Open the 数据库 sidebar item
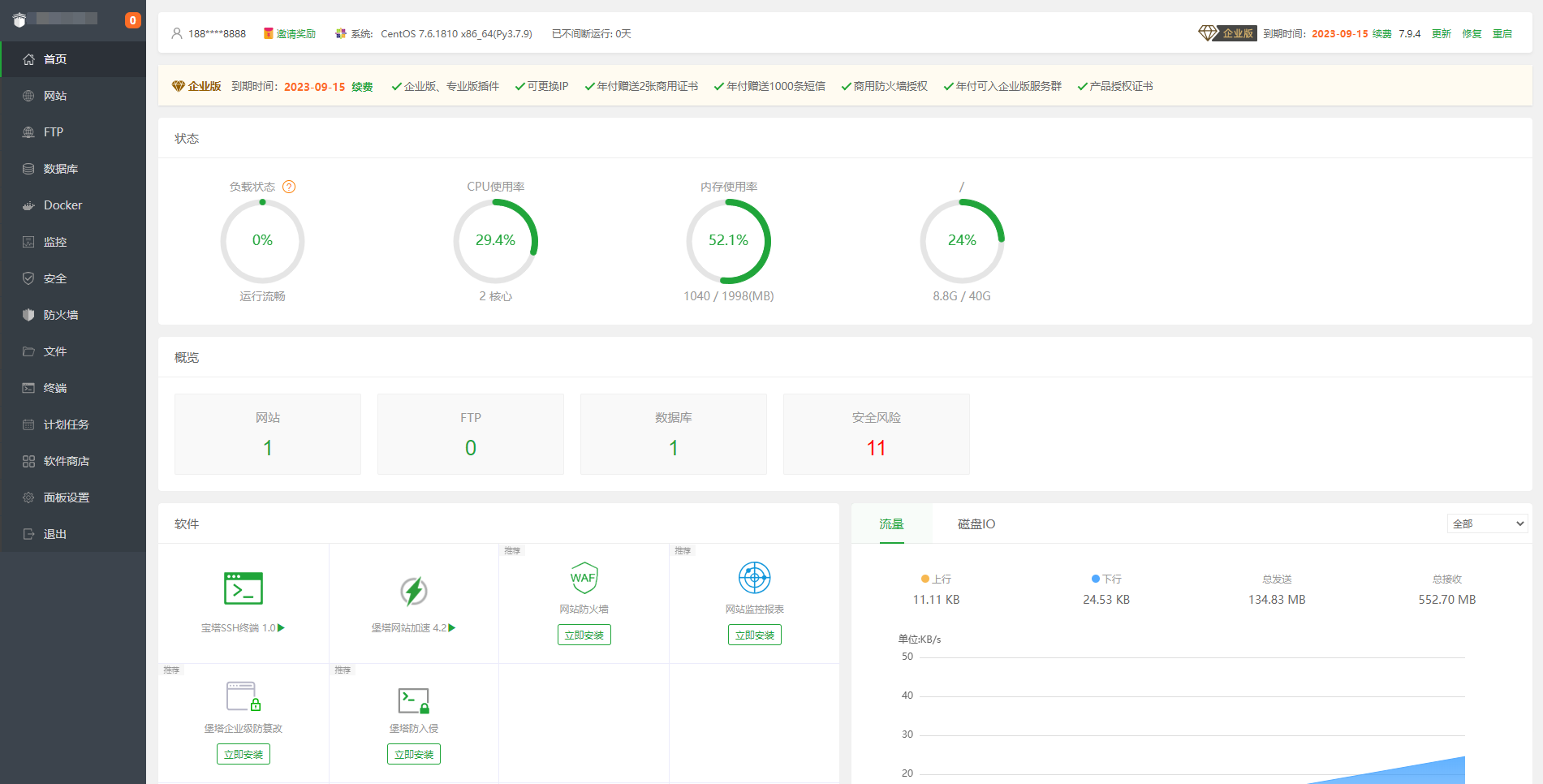Viewport: 1543px width, 784px height. tap(73, 169)
